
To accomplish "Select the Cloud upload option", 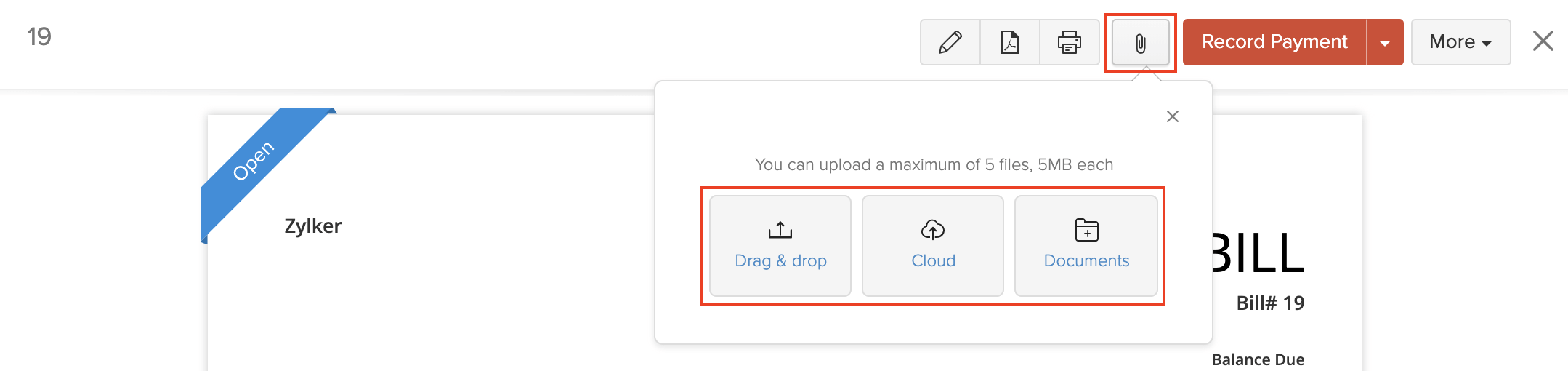I will 933,246.
